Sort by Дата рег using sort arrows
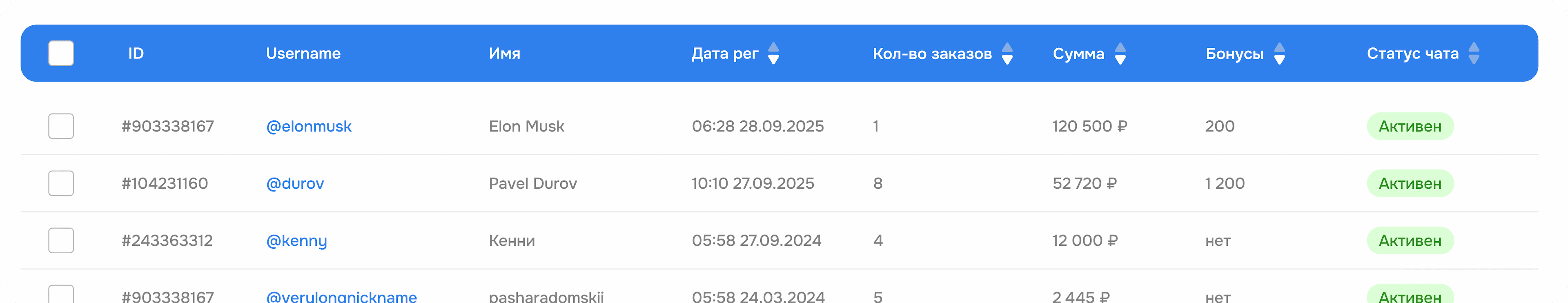Image resolution: width=1568 pixels, height=303 pixels. [x=773, y=53]
